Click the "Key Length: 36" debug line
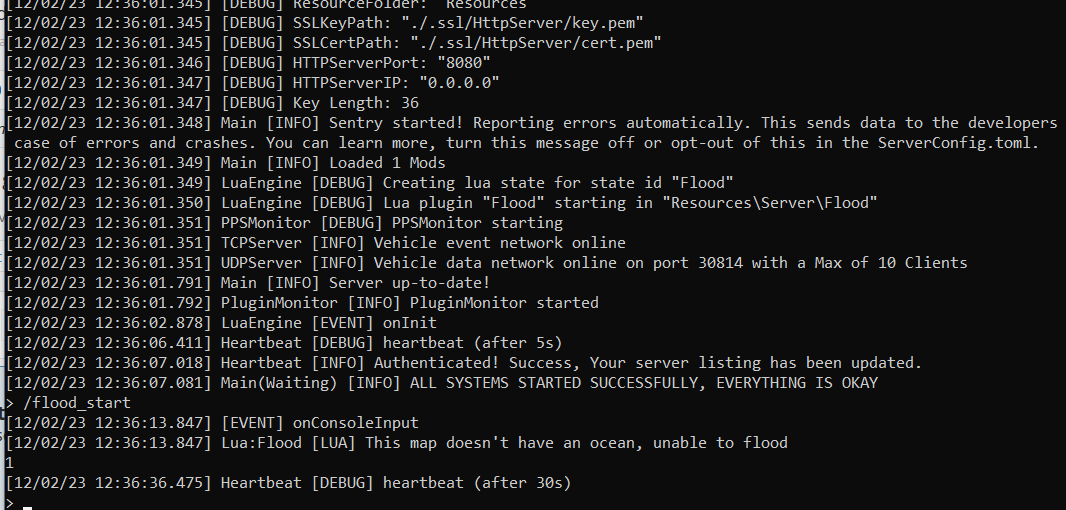Image resolution: width=1066 pixels, height=510 pixels. 355,103
